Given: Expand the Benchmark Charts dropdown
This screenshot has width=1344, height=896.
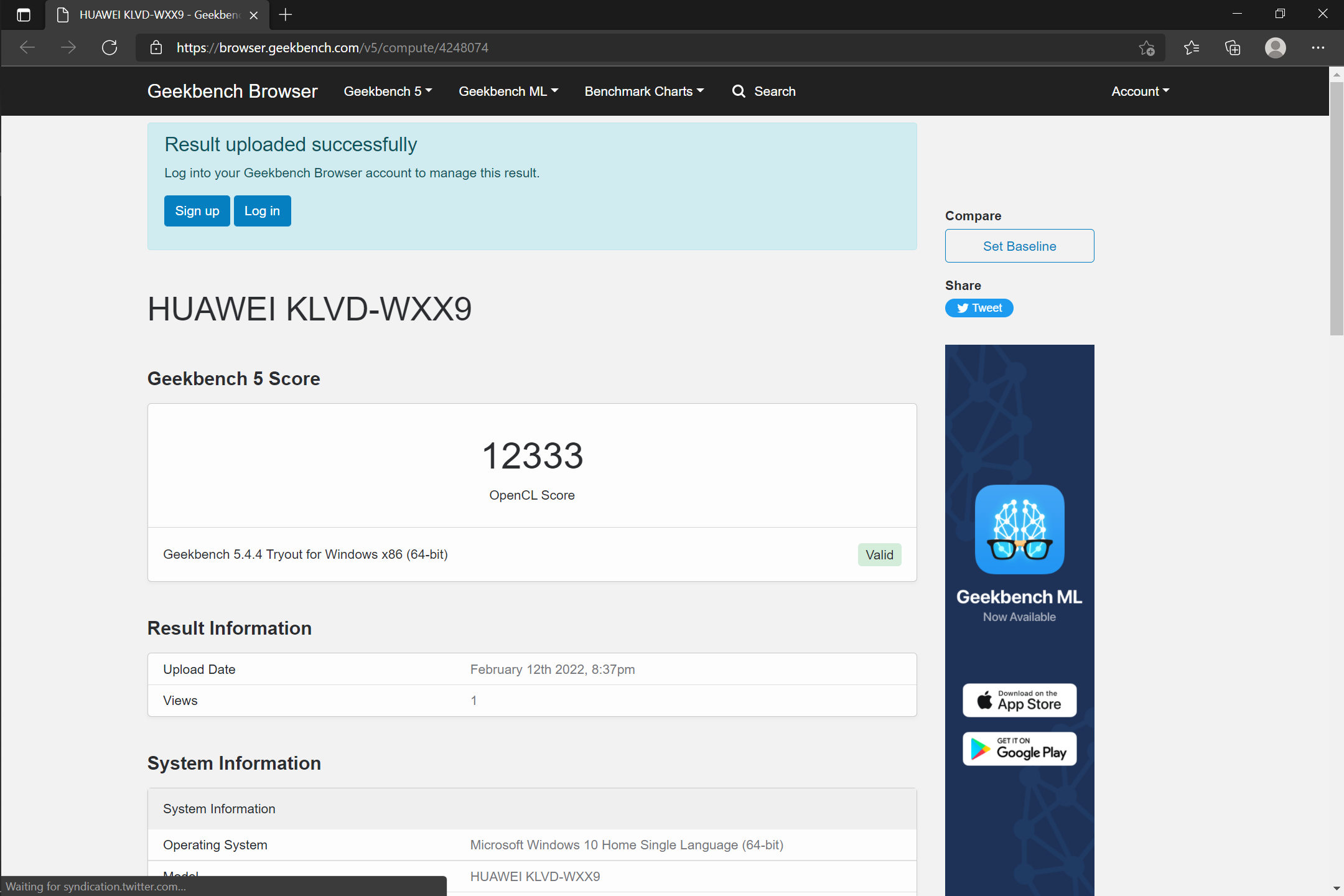Looking at the screenshot, I should (644, 91).
